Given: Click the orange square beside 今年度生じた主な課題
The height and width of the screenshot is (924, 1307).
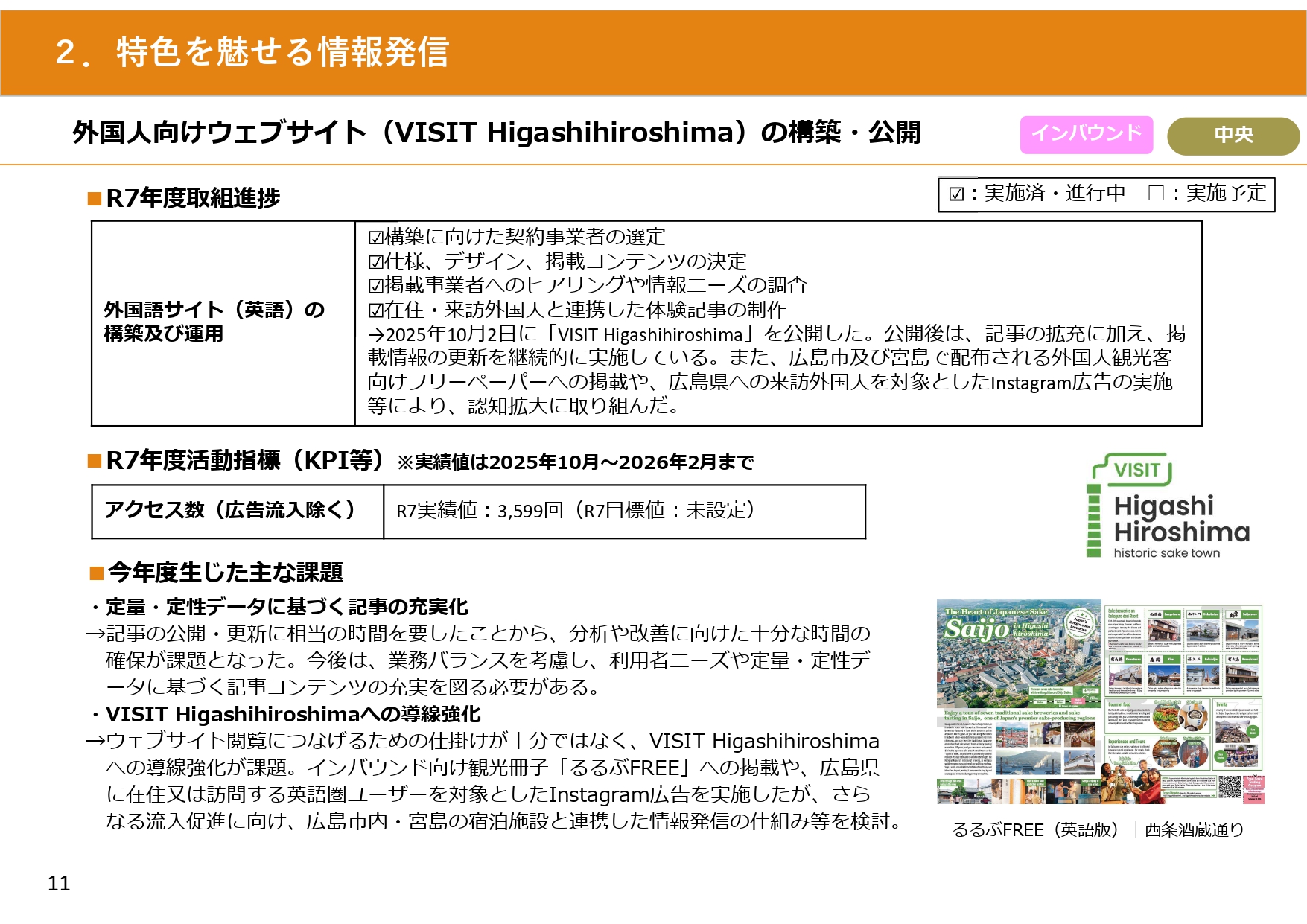Looking at the screenshot, I should [96, 573].
